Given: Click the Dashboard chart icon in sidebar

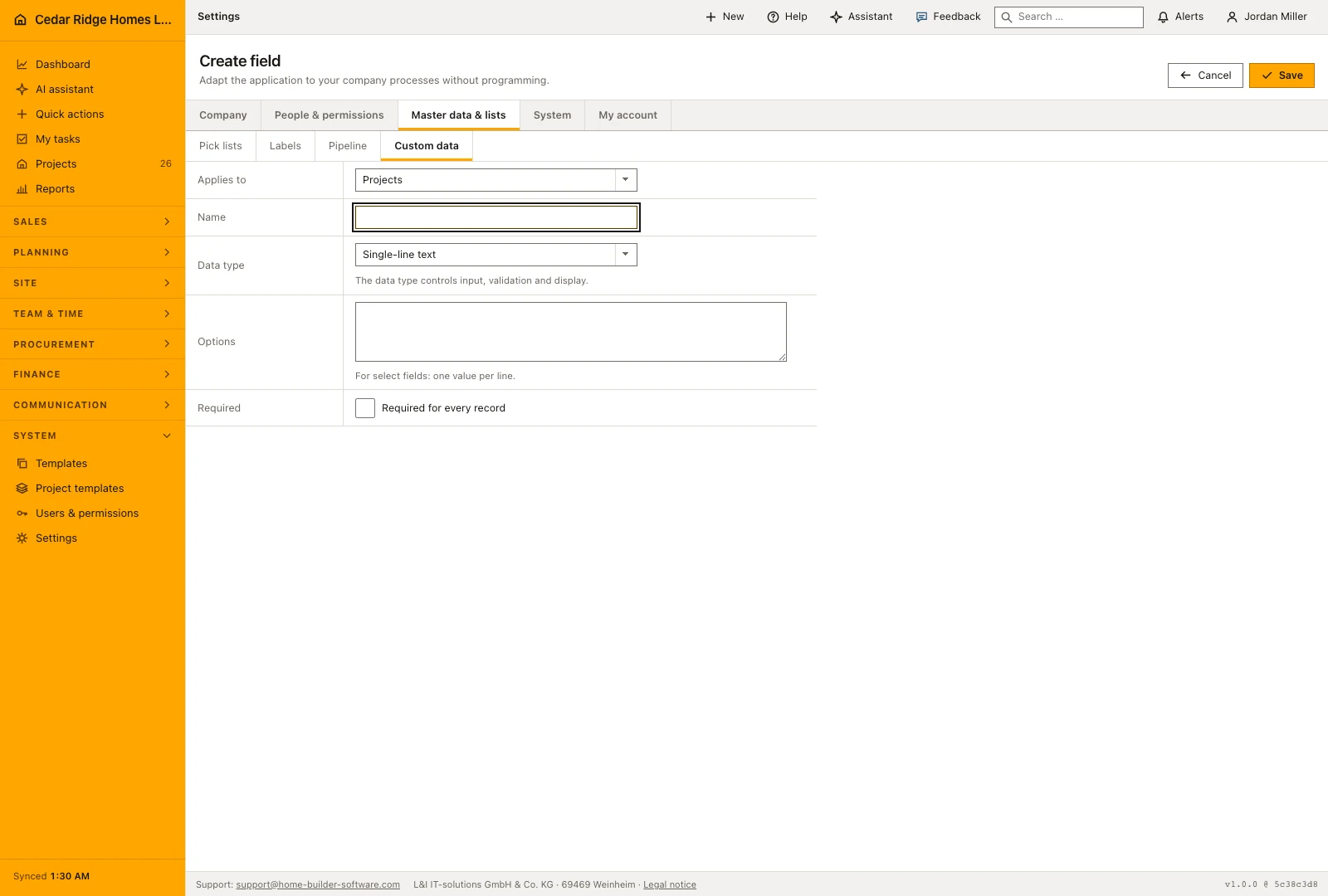Looking at the screenshot, I should point(22,65).
